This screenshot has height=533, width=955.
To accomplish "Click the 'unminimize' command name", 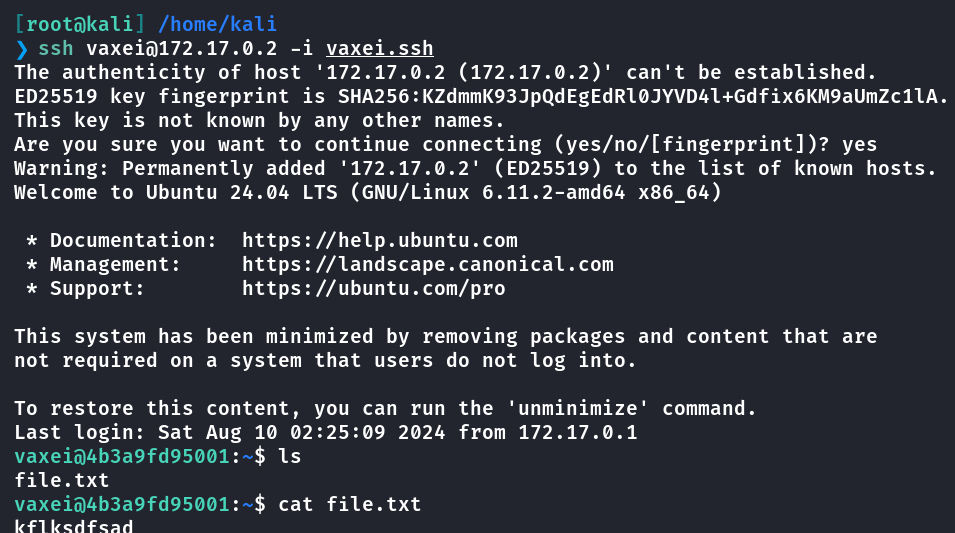I will coord(578,408).
